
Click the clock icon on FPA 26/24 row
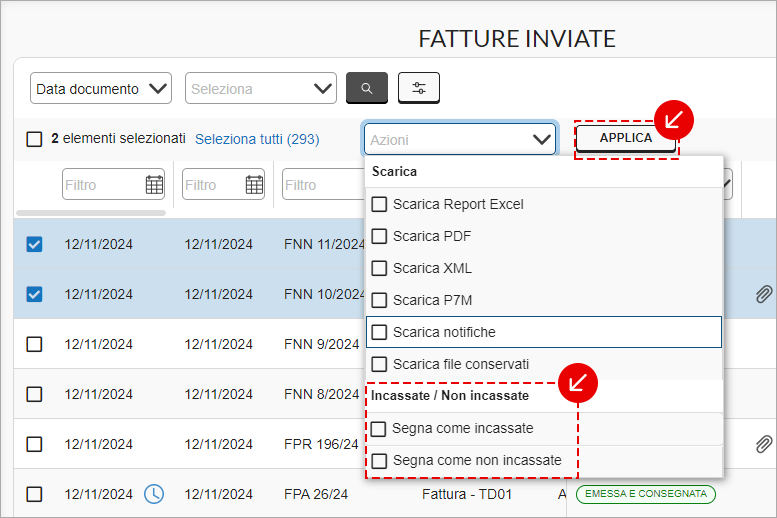tap(154, 493)
